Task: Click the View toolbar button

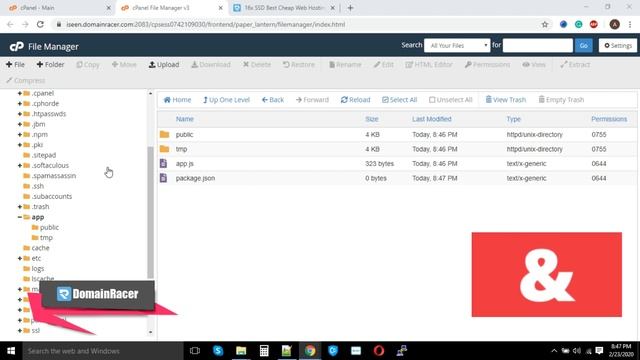Action: click(x=533, y=64)
